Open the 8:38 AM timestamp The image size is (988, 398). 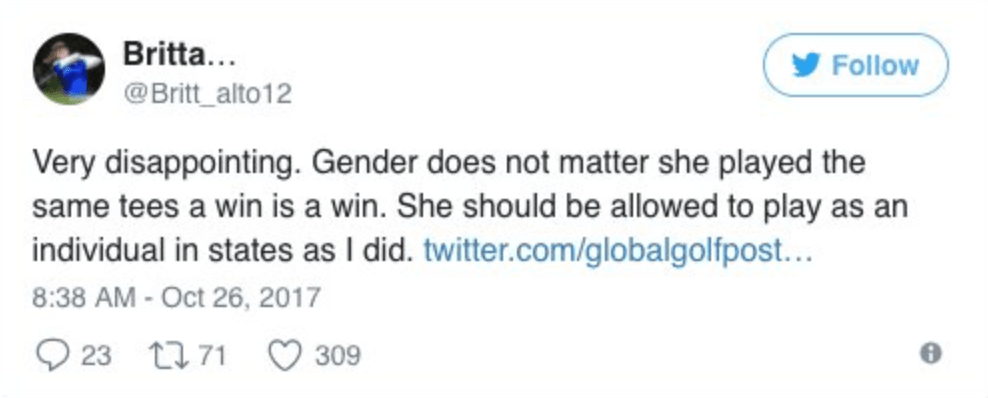(83, 297)
